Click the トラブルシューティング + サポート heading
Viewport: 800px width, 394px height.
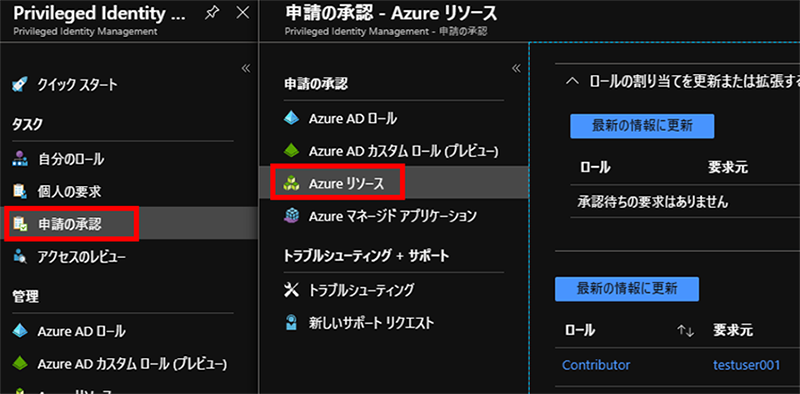point(366,255)
